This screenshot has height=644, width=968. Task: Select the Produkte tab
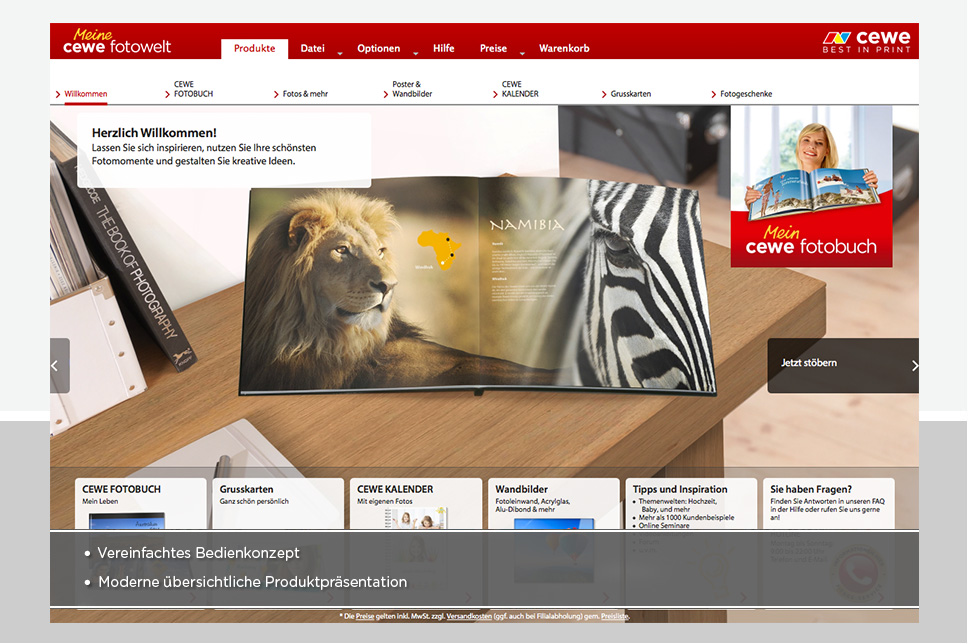point(254,48)
